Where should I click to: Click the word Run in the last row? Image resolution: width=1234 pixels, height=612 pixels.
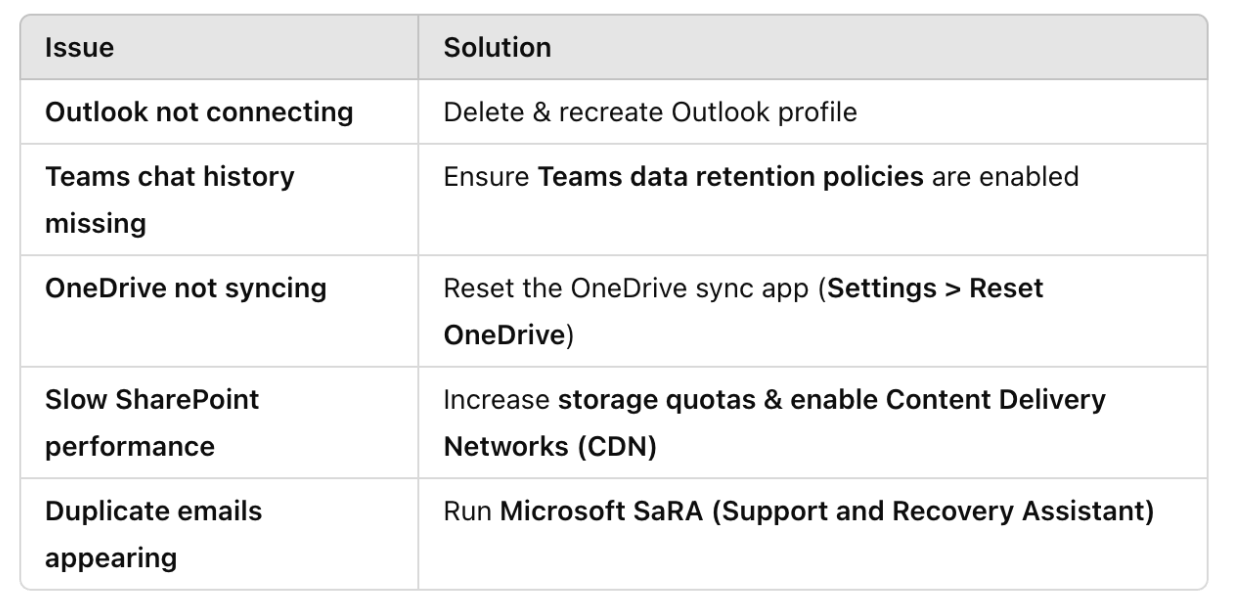click(468, 511)
